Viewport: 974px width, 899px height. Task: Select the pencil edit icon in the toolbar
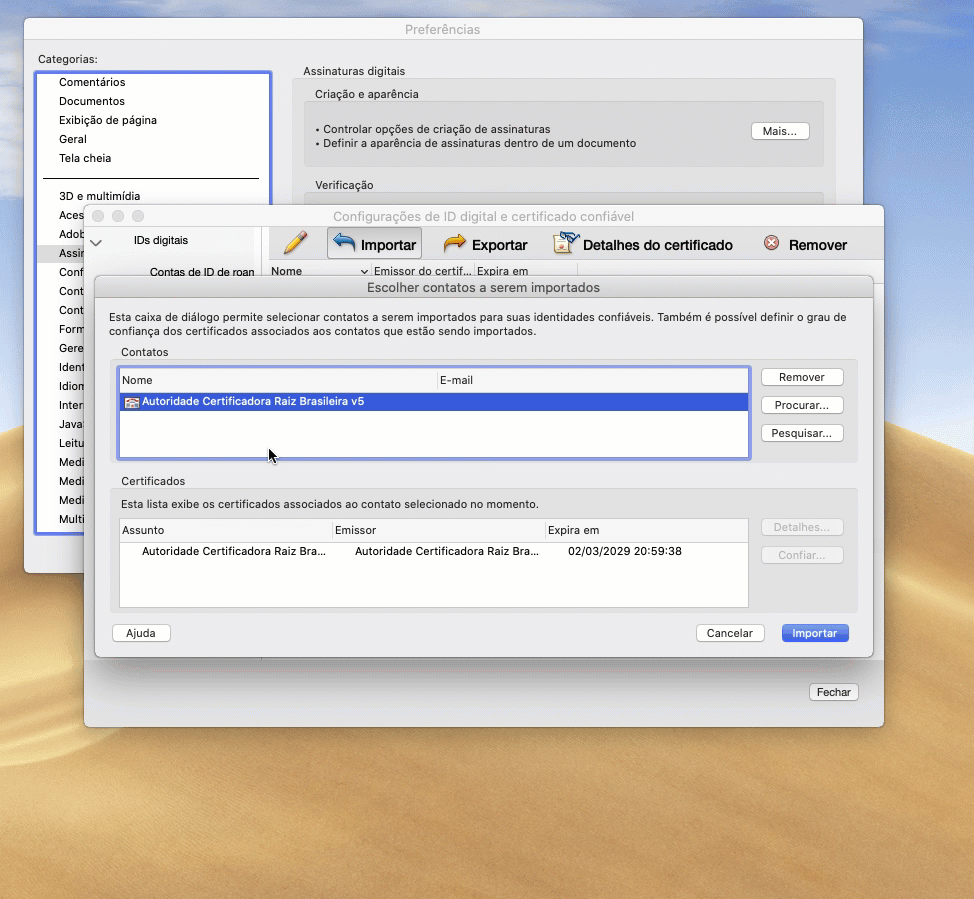pyautogui.click(x=294, y=242)
